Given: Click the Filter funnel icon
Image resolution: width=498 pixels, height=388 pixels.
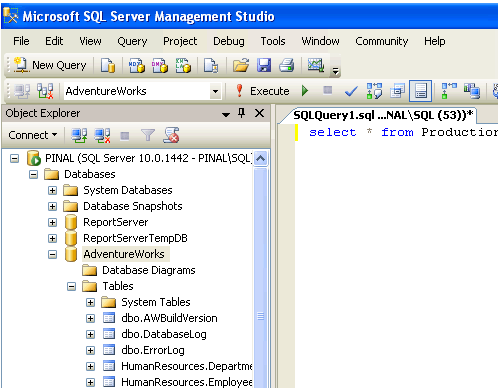Looking at the screenshot, I should (148, 135).
